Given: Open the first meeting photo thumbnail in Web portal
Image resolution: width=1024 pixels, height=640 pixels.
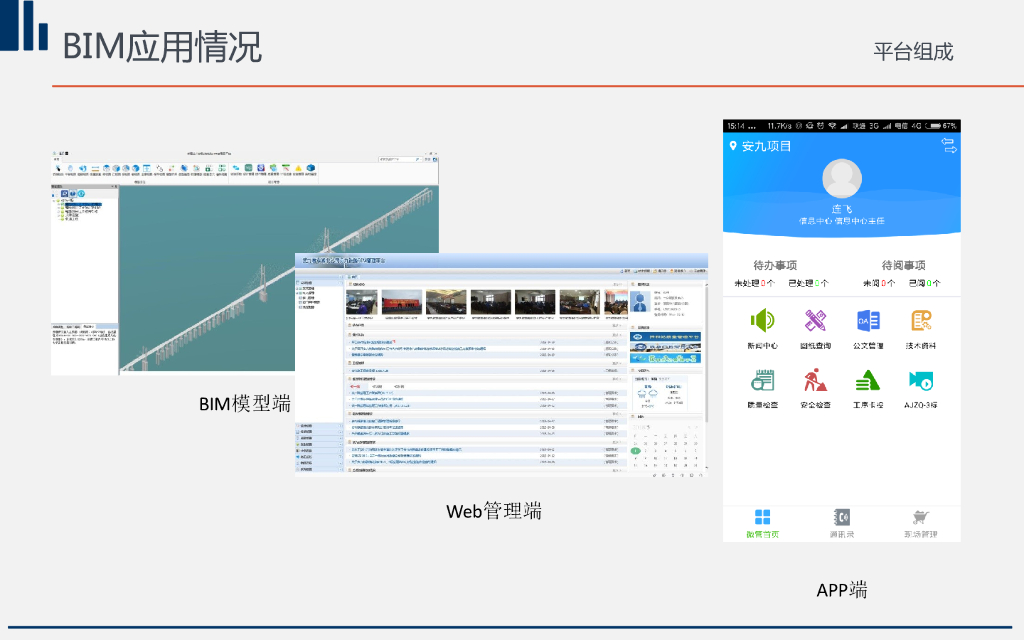Looking at the screenshot, I should point(361,302).
